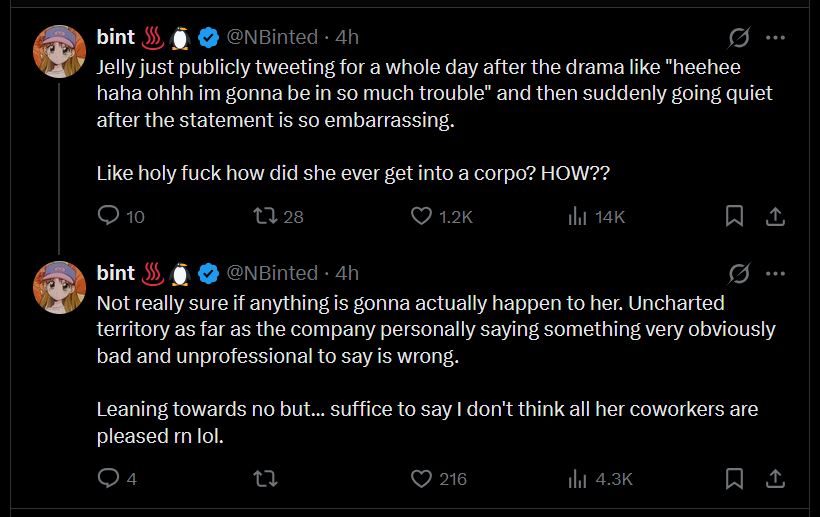Repost the second tweet

tap(267, 479)
